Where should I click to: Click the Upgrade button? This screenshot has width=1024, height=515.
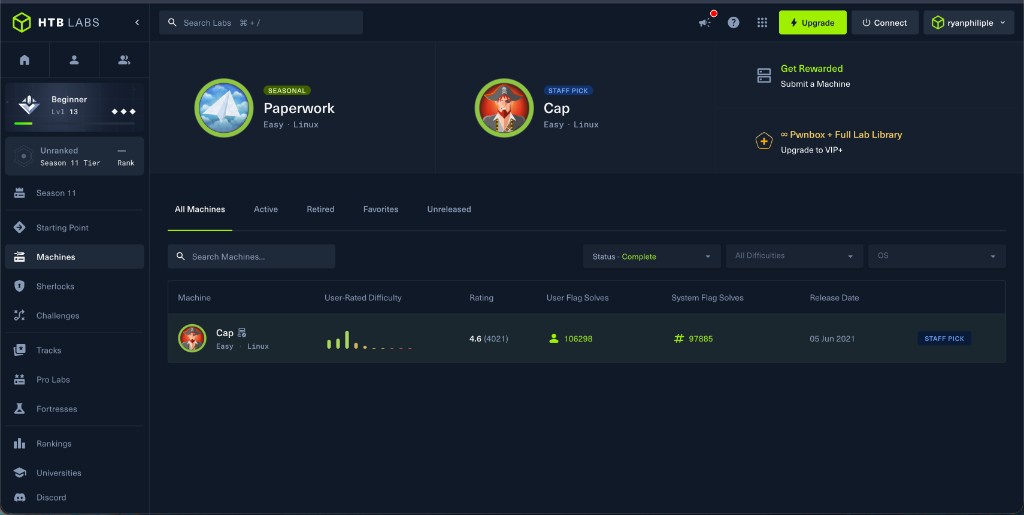[x=812, y=23]
